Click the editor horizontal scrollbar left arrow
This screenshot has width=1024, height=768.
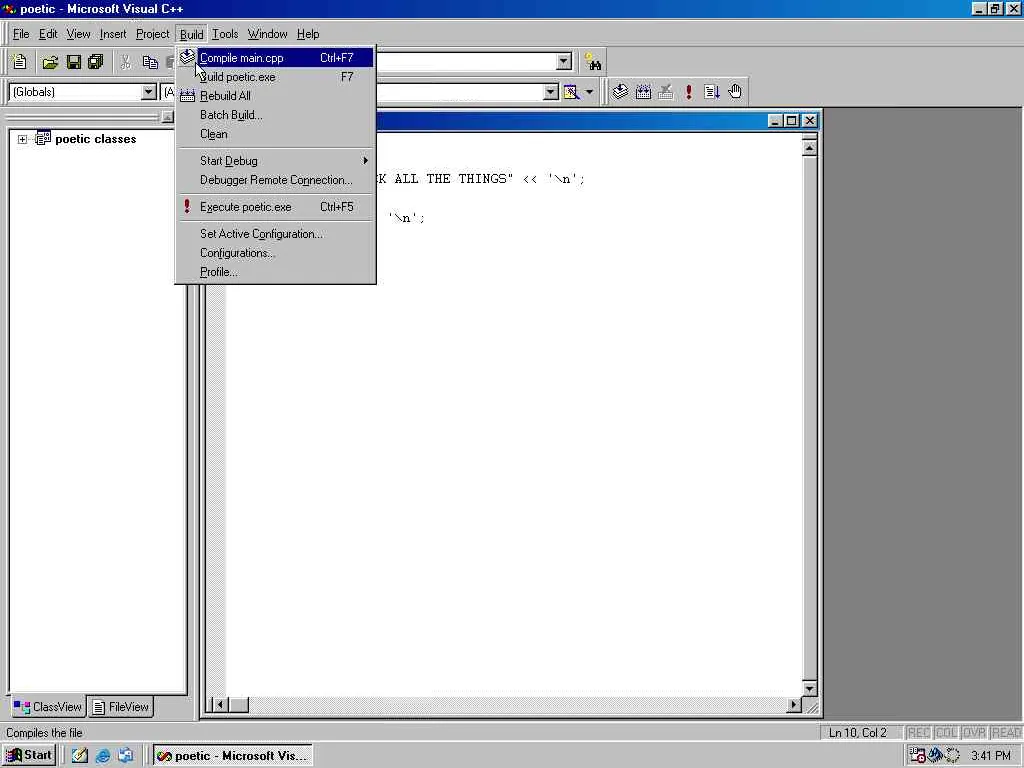click(220, 705)
